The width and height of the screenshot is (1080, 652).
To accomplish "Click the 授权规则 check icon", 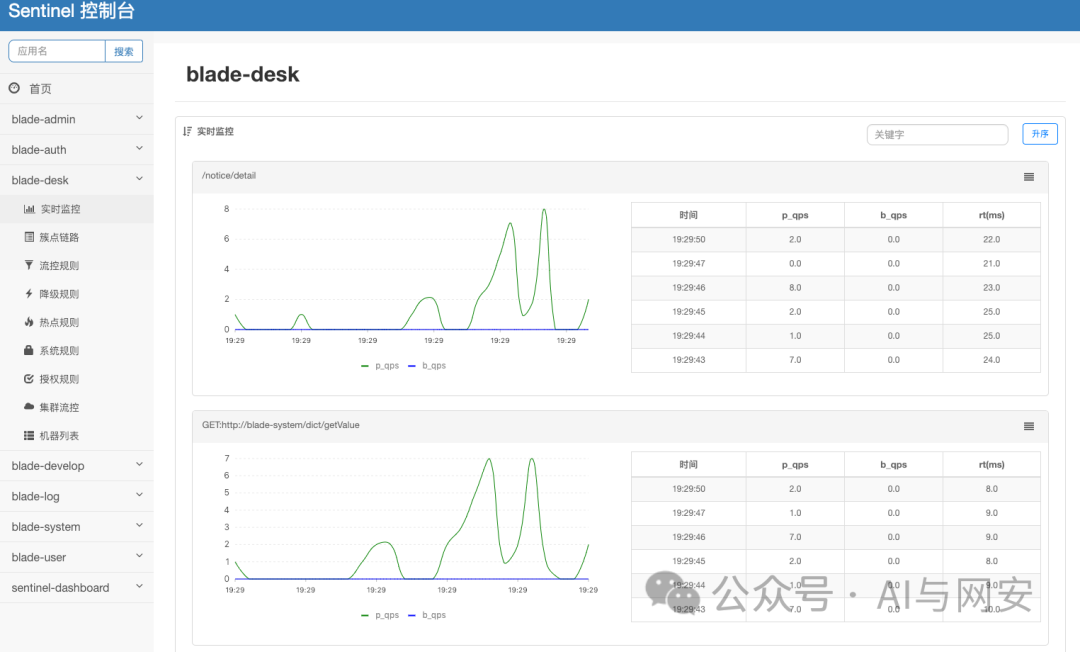I will click(x=29, y=379).
